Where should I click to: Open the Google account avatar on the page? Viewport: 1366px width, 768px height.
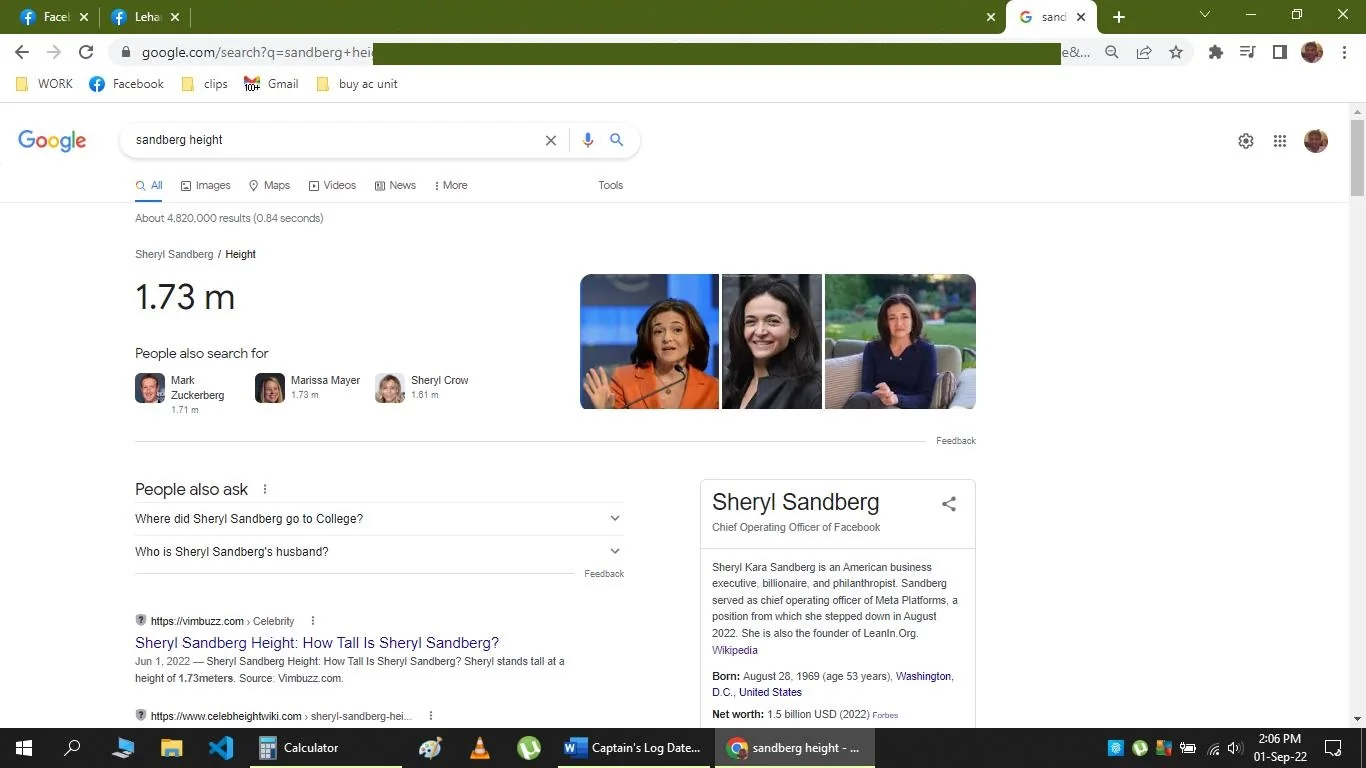pyautogui.click(x=1316, y=141)
